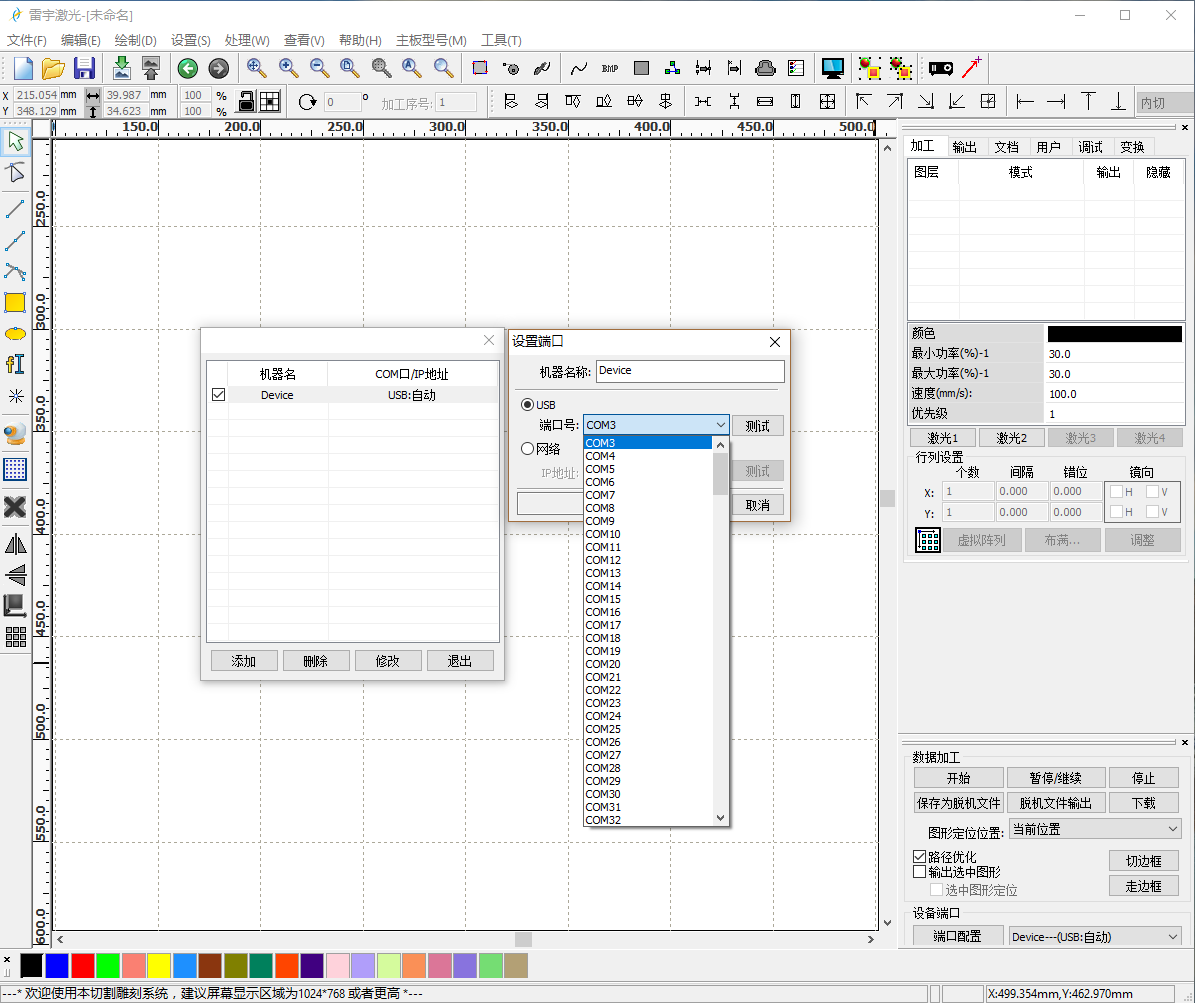
Task: Open the 主板型号(M) menu
Action: click(x=431, y=40)
